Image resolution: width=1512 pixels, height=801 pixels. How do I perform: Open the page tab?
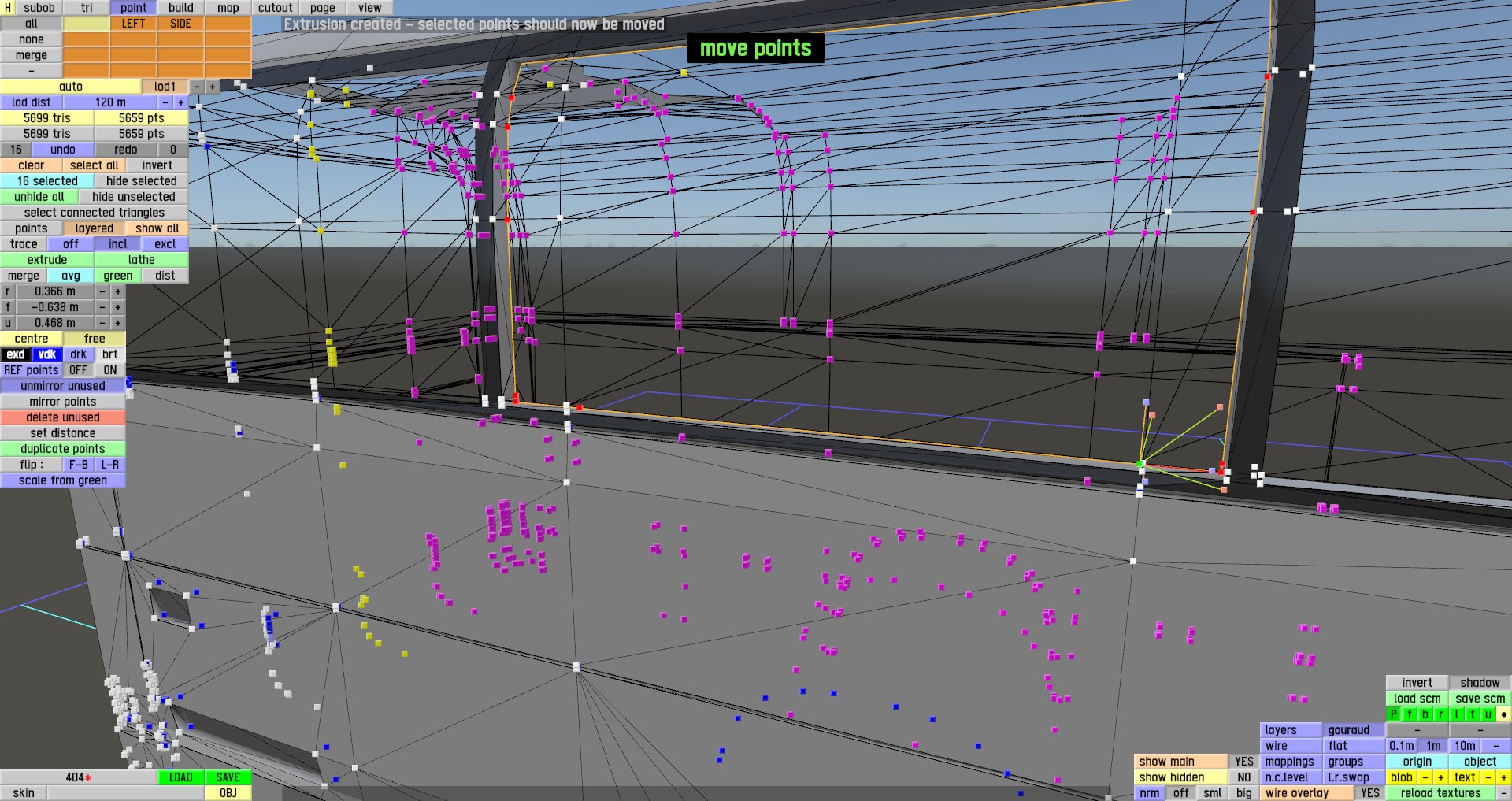(323, 8)
